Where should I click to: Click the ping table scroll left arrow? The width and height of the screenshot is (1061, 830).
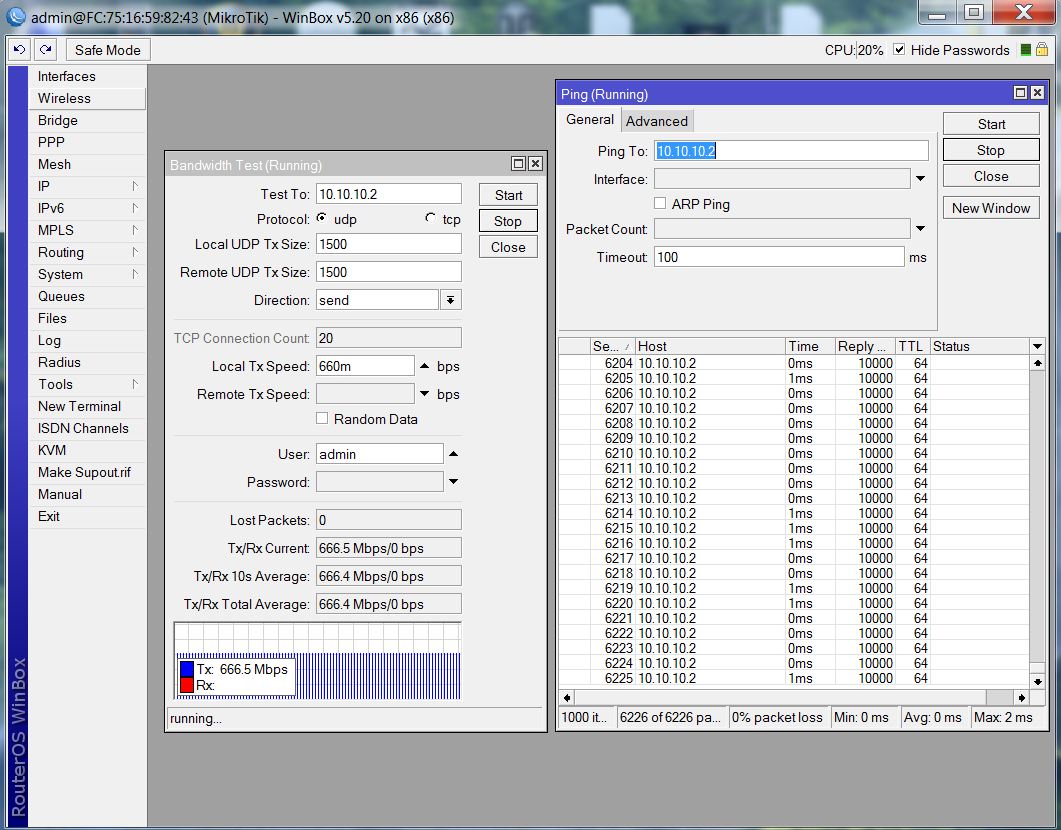(x=567, y=697)
